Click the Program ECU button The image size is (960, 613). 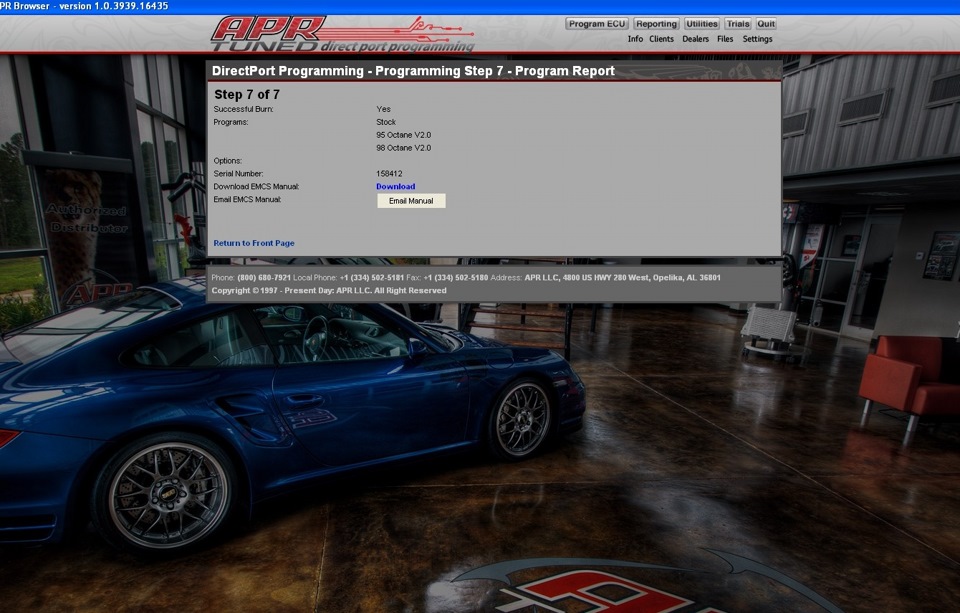click(x=597, y=24)
